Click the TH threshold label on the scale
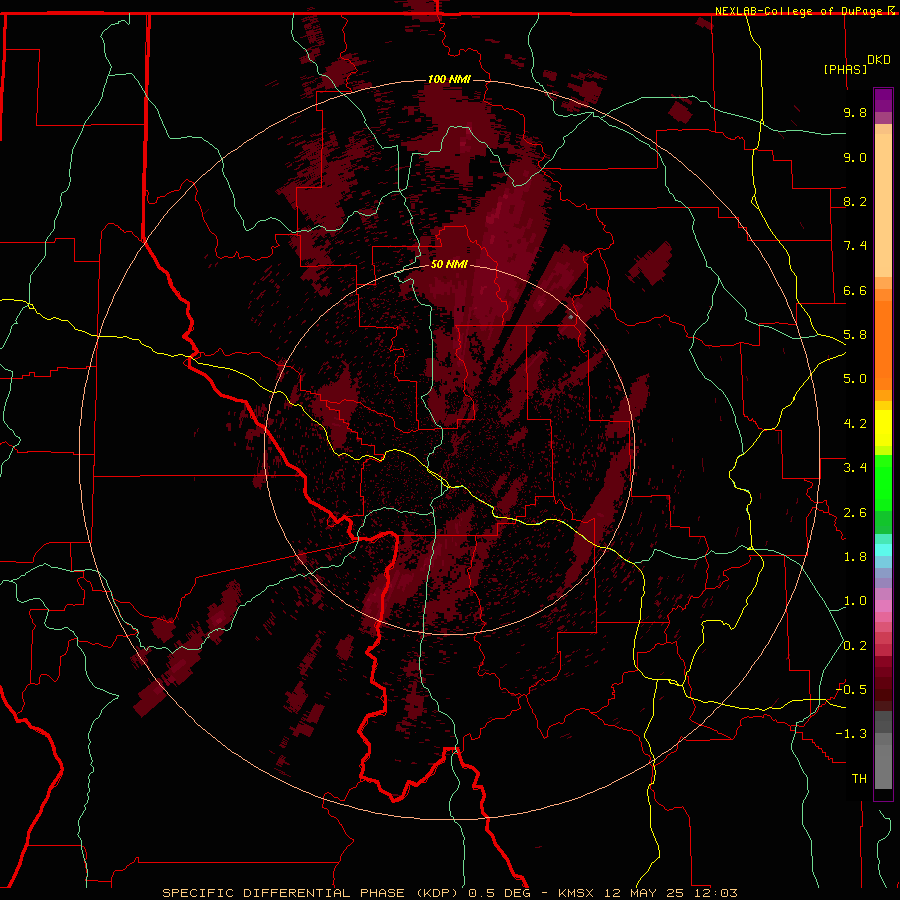Screen dimensions: 900x900 tap(859, 779)
